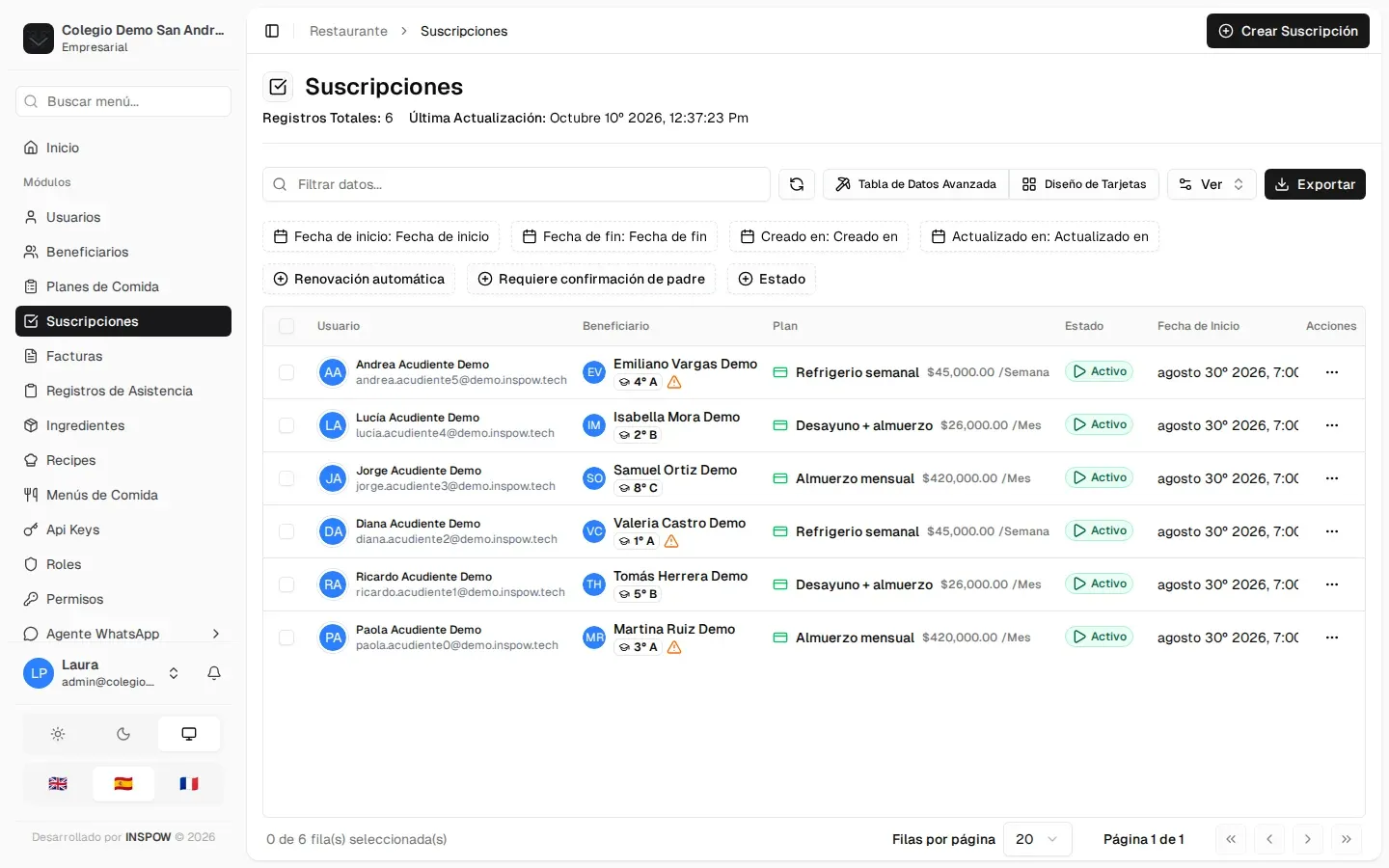Open notifications bell
Viewport: 1389px width, 868px height.
tap(214, 673)
